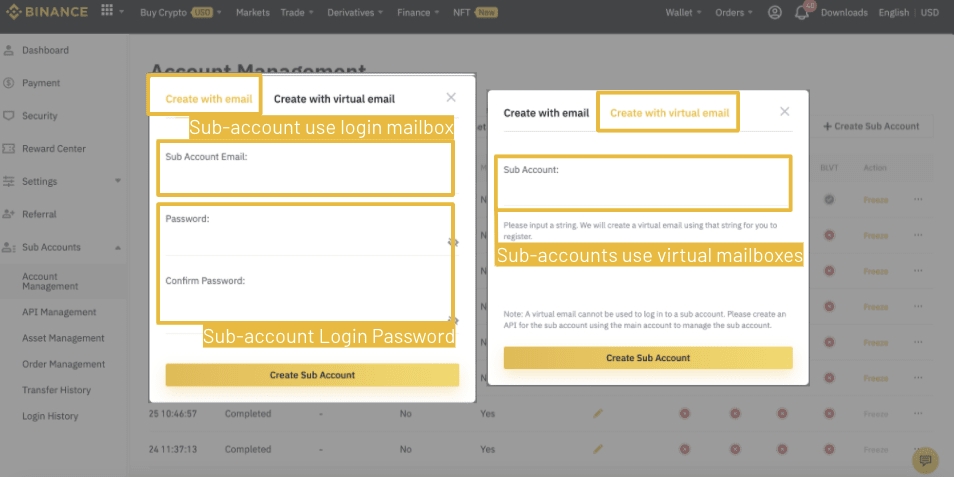The width and height of the screenshot is (954, 477).
Task: Open the apps grid menu icon
Action: (x=107, y=12)
